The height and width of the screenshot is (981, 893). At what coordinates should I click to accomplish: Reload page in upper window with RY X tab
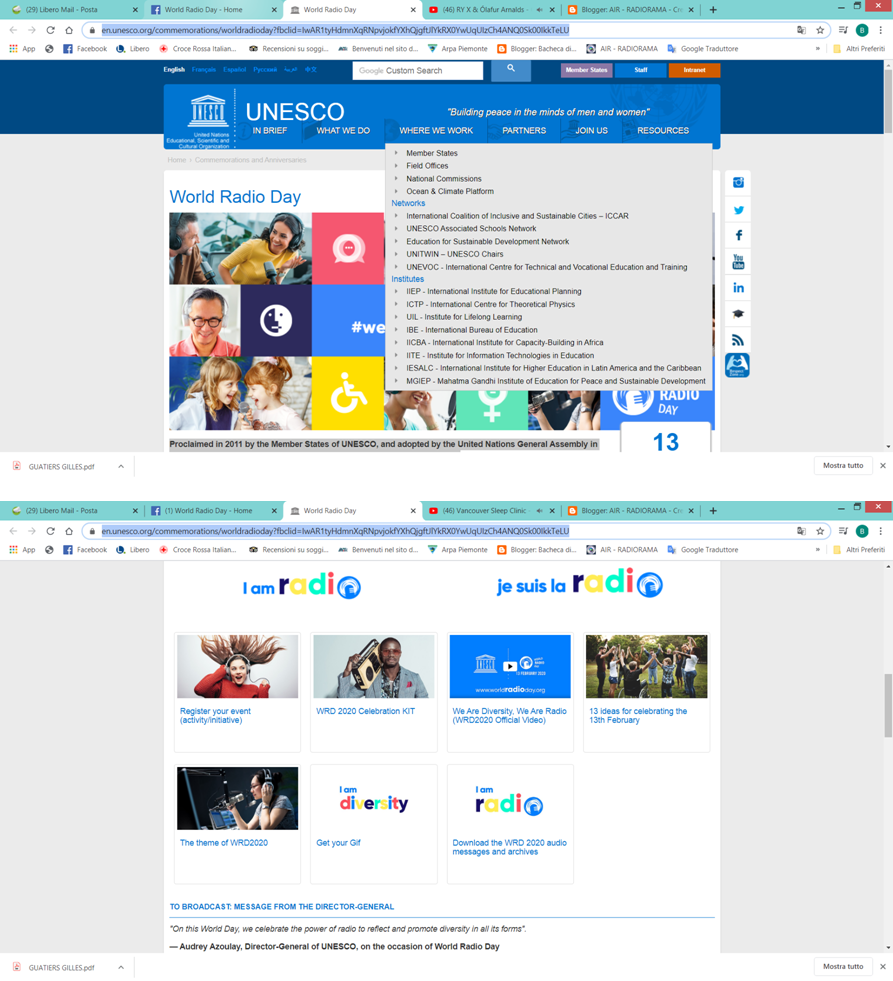(50, 30)
